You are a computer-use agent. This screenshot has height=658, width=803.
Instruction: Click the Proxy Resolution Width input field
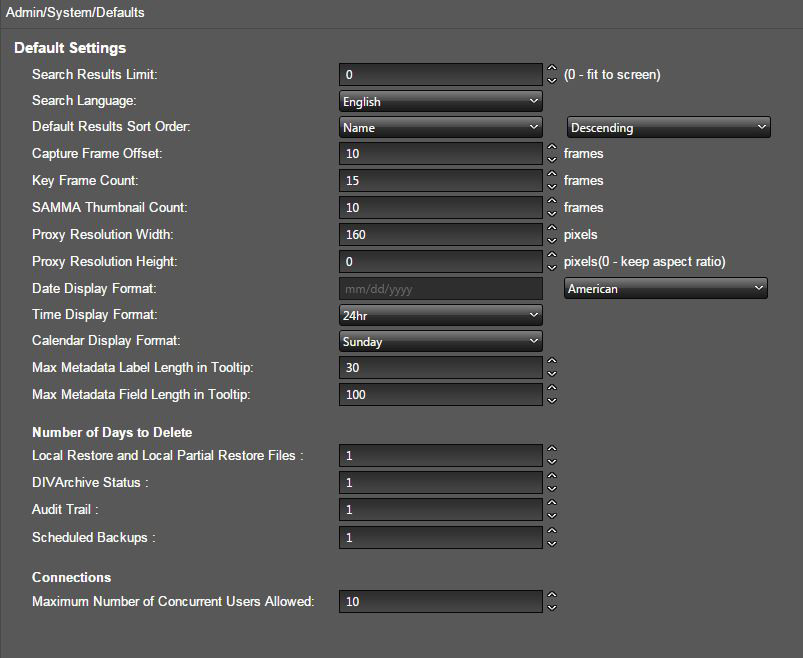tap(440, 235)
